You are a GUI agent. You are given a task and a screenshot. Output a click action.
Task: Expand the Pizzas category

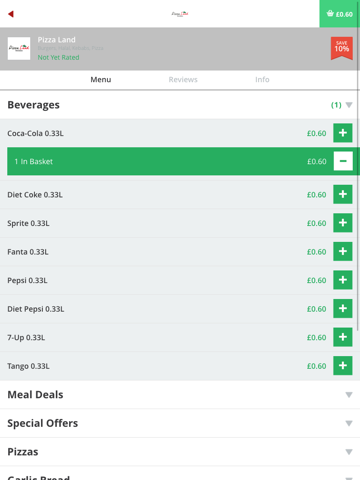point(180,452)
